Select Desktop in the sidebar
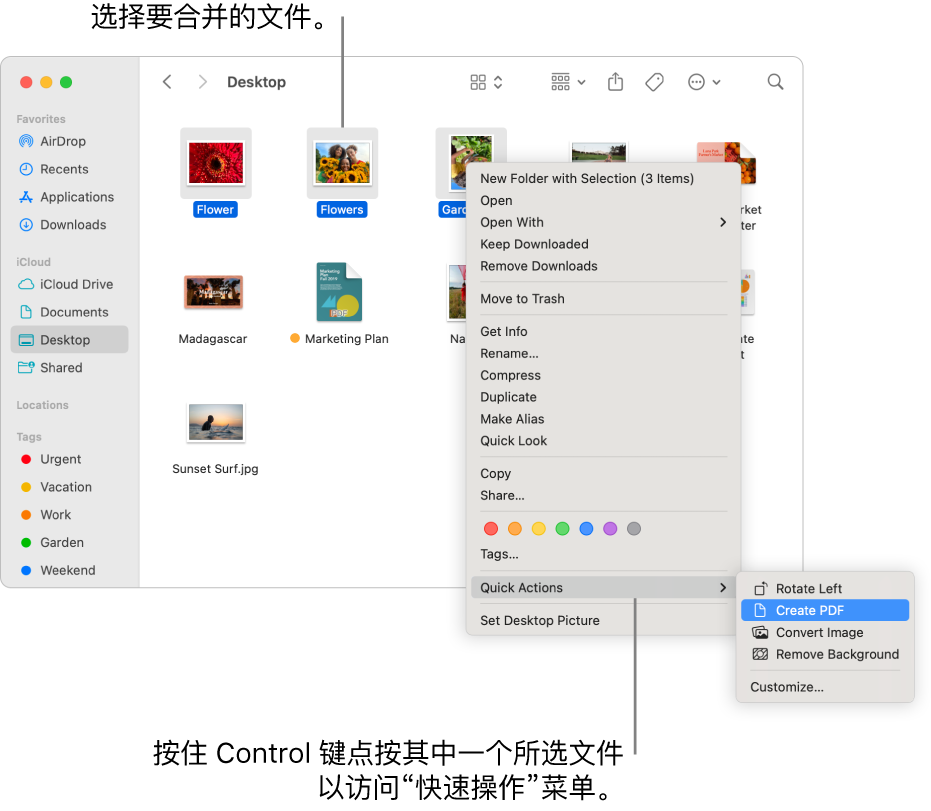The width and height of the screenshot is (931, 811). click(x=69, y=340)
